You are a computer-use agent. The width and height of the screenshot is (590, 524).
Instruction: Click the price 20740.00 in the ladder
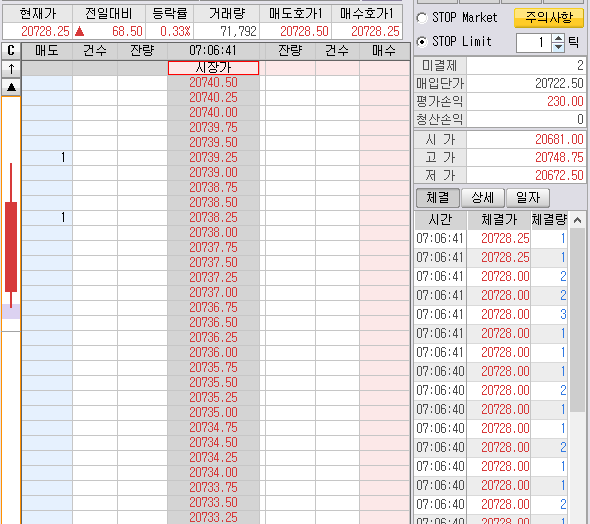coord(213,112)
